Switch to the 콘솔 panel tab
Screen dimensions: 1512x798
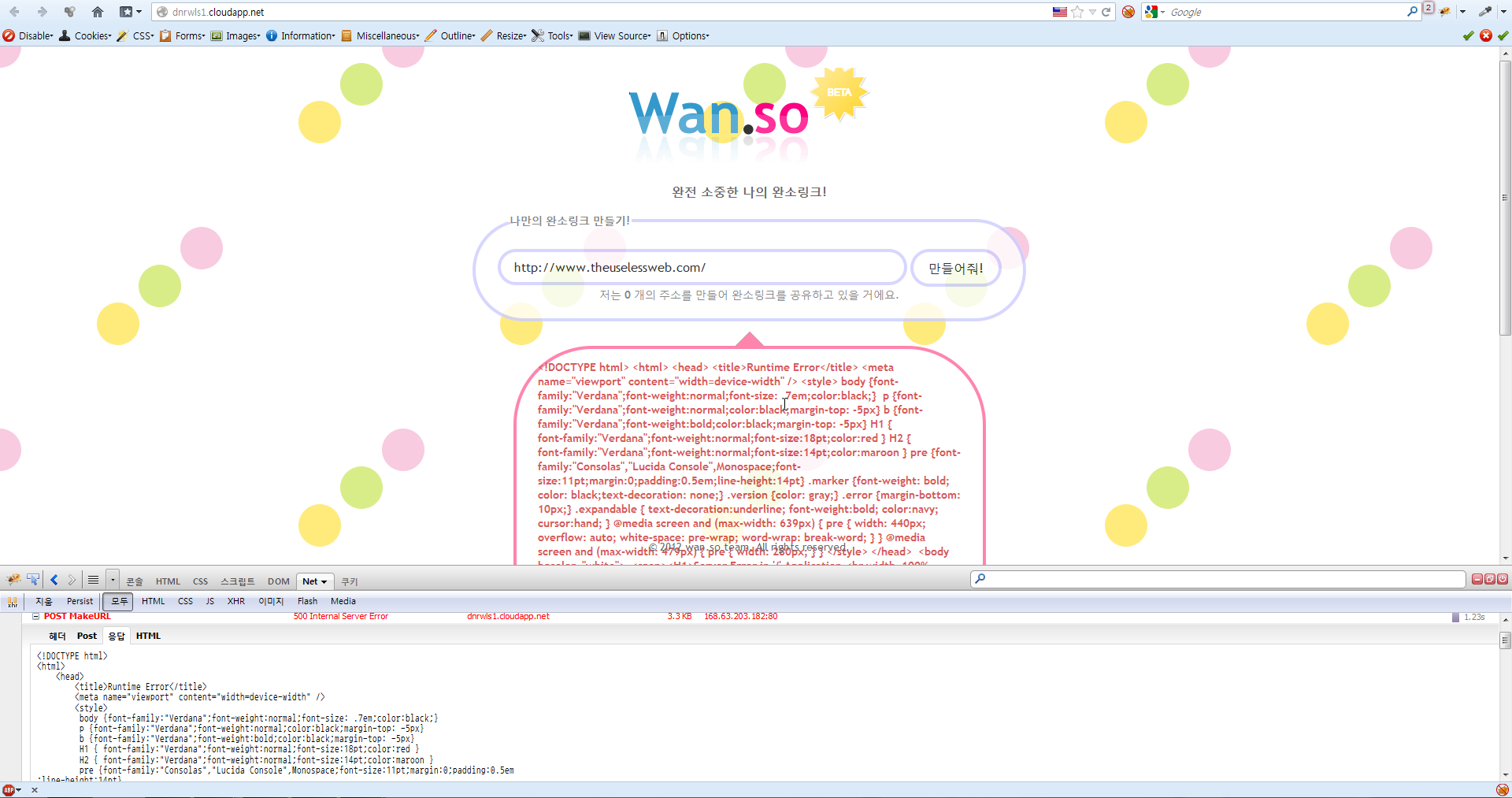point(135,581)
